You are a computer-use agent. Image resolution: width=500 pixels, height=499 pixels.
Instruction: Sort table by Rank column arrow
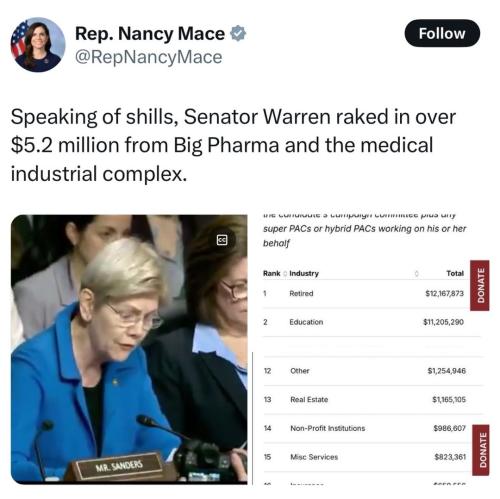(285, 274)
